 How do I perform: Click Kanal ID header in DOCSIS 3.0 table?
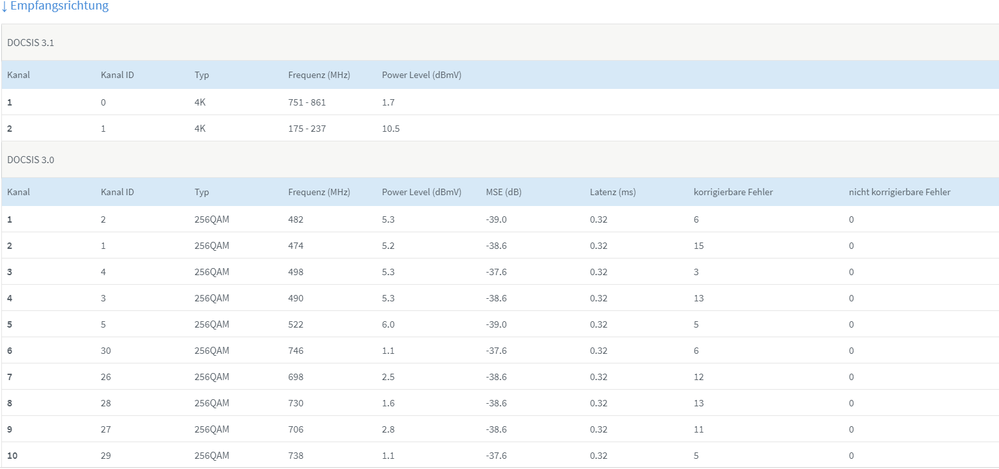pos(117,192)
